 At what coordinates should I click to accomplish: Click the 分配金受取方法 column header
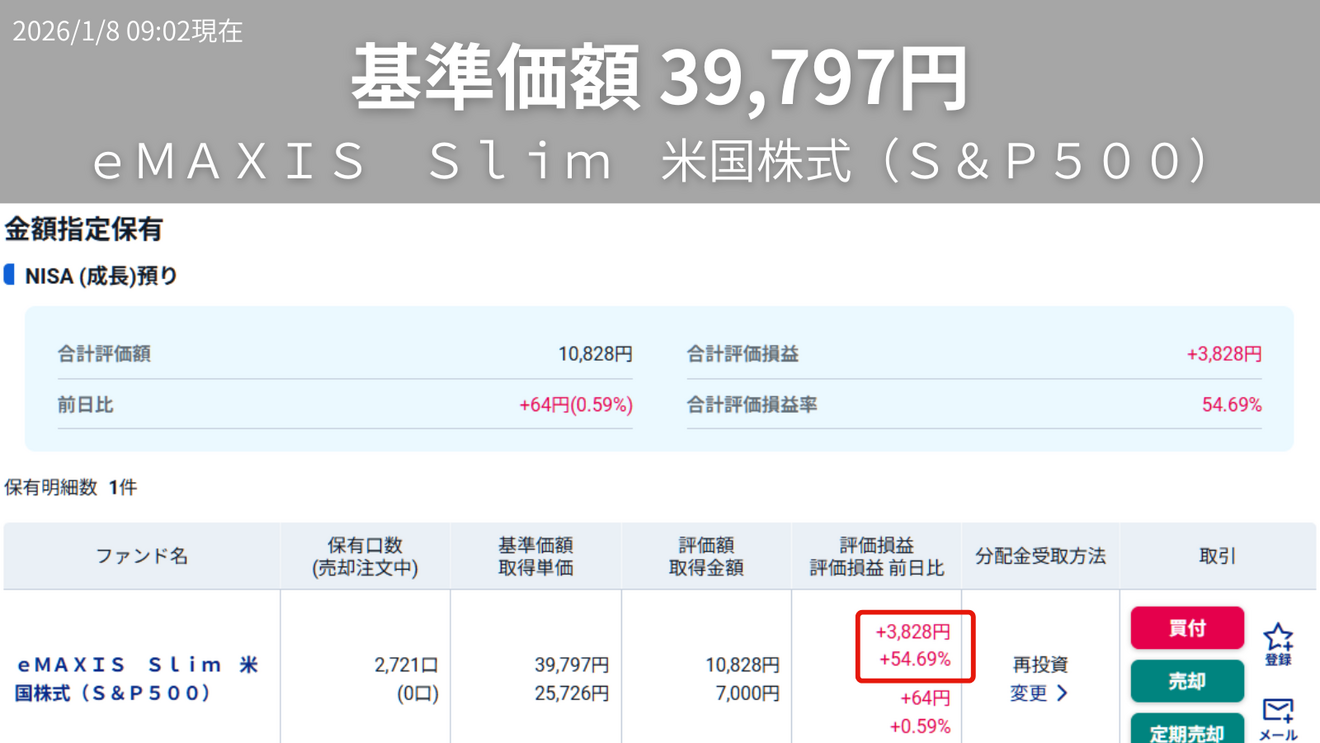point(1040,556)
